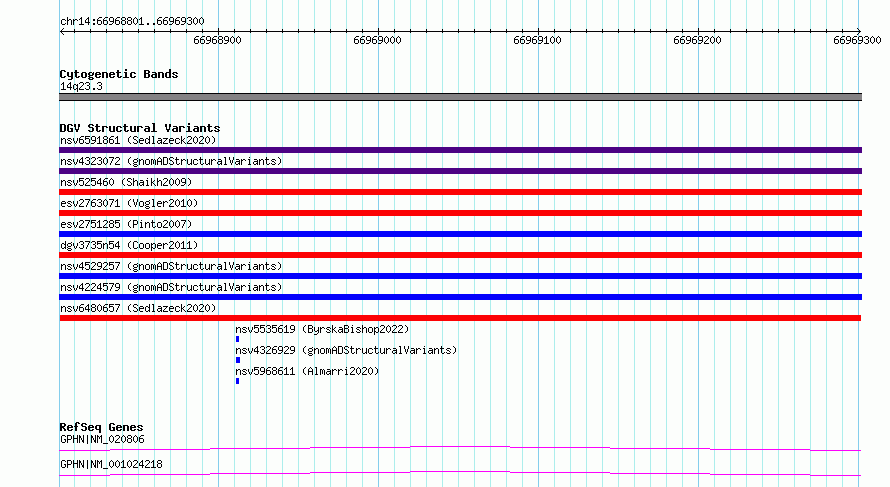Open variant nsv4224579 (gnomADStructuralVariants) label
Screen dimensions: 890x487
171,287
